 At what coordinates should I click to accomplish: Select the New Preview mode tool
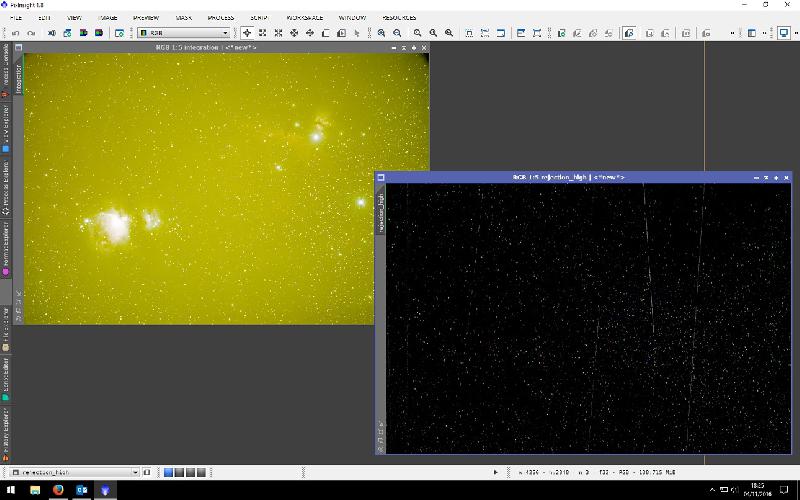point(326,33)
